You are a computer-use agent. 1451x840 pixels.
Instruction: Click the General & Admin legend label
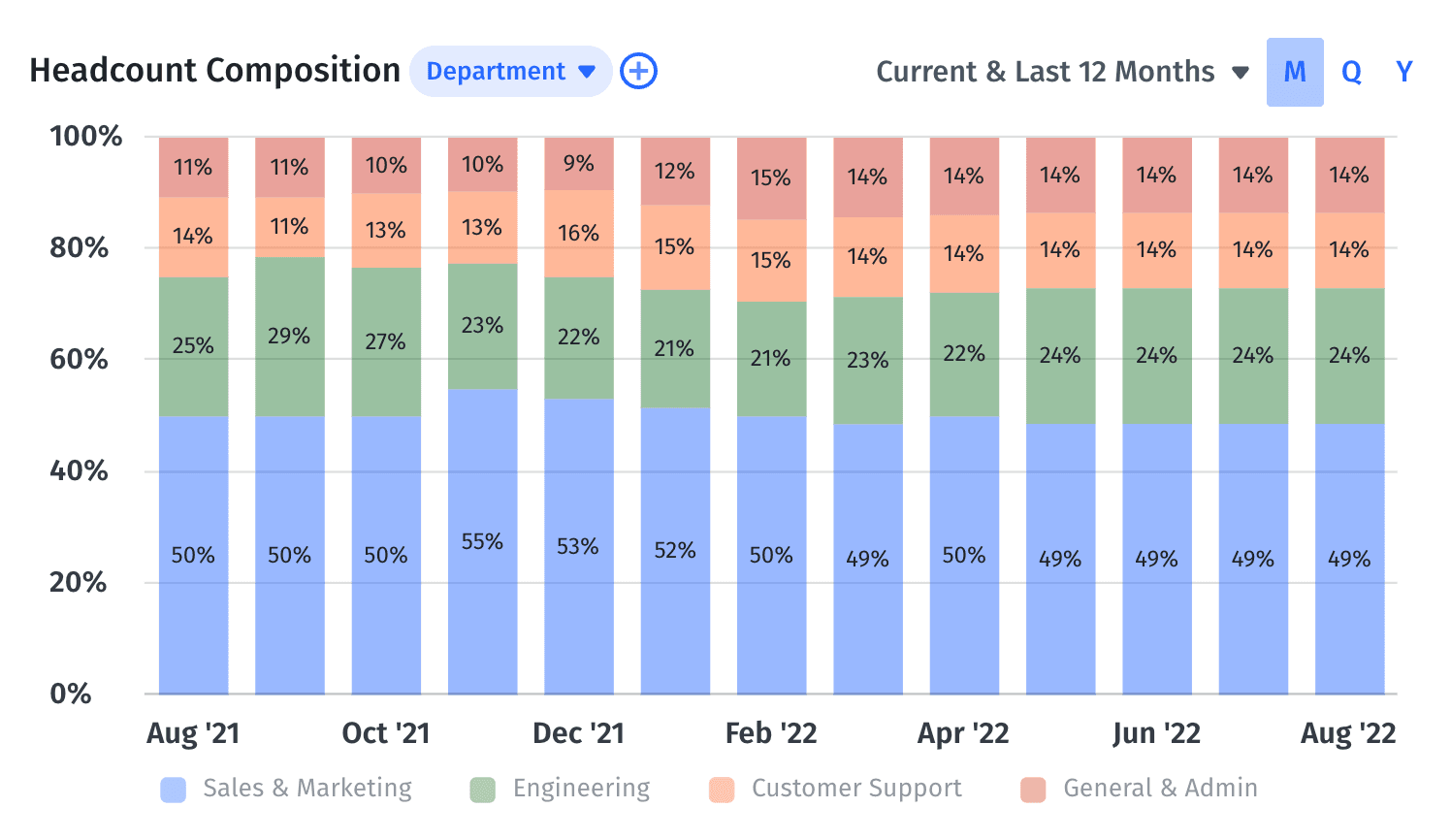(x=1160, y=789)
